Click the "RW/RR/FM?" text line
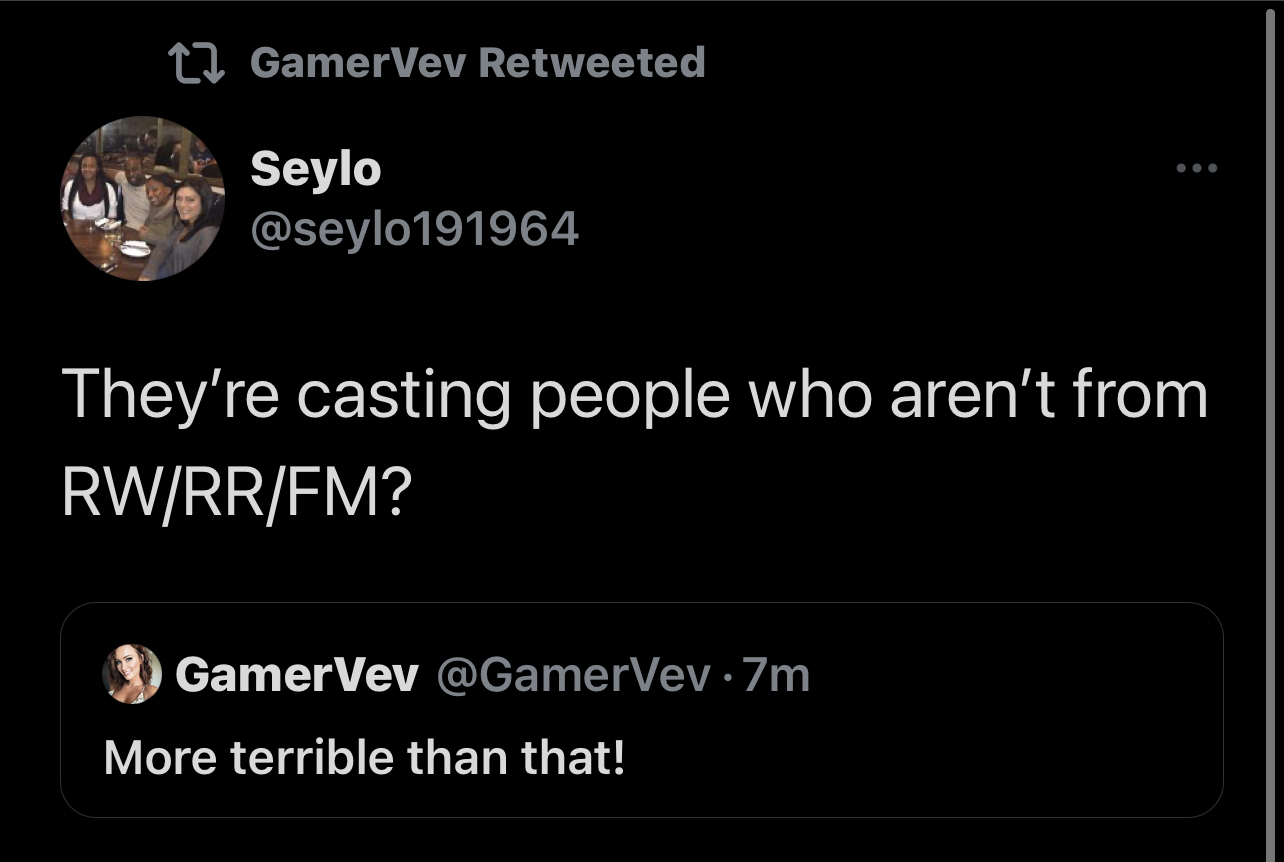The height and width of the screenshot is (862, 1284). 235,491
